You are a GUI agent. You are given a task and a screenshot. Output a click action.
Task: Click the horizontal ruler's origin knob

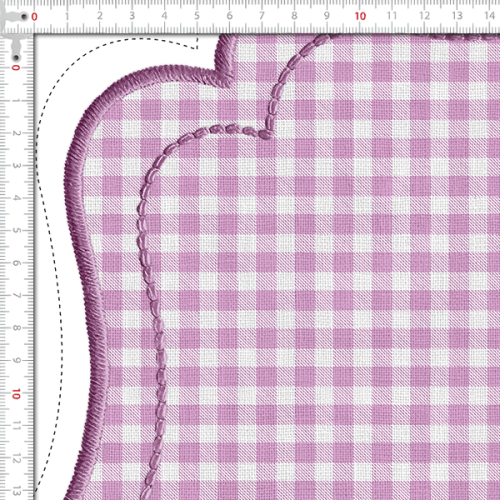pyautogui.click(x=24, y=16)
